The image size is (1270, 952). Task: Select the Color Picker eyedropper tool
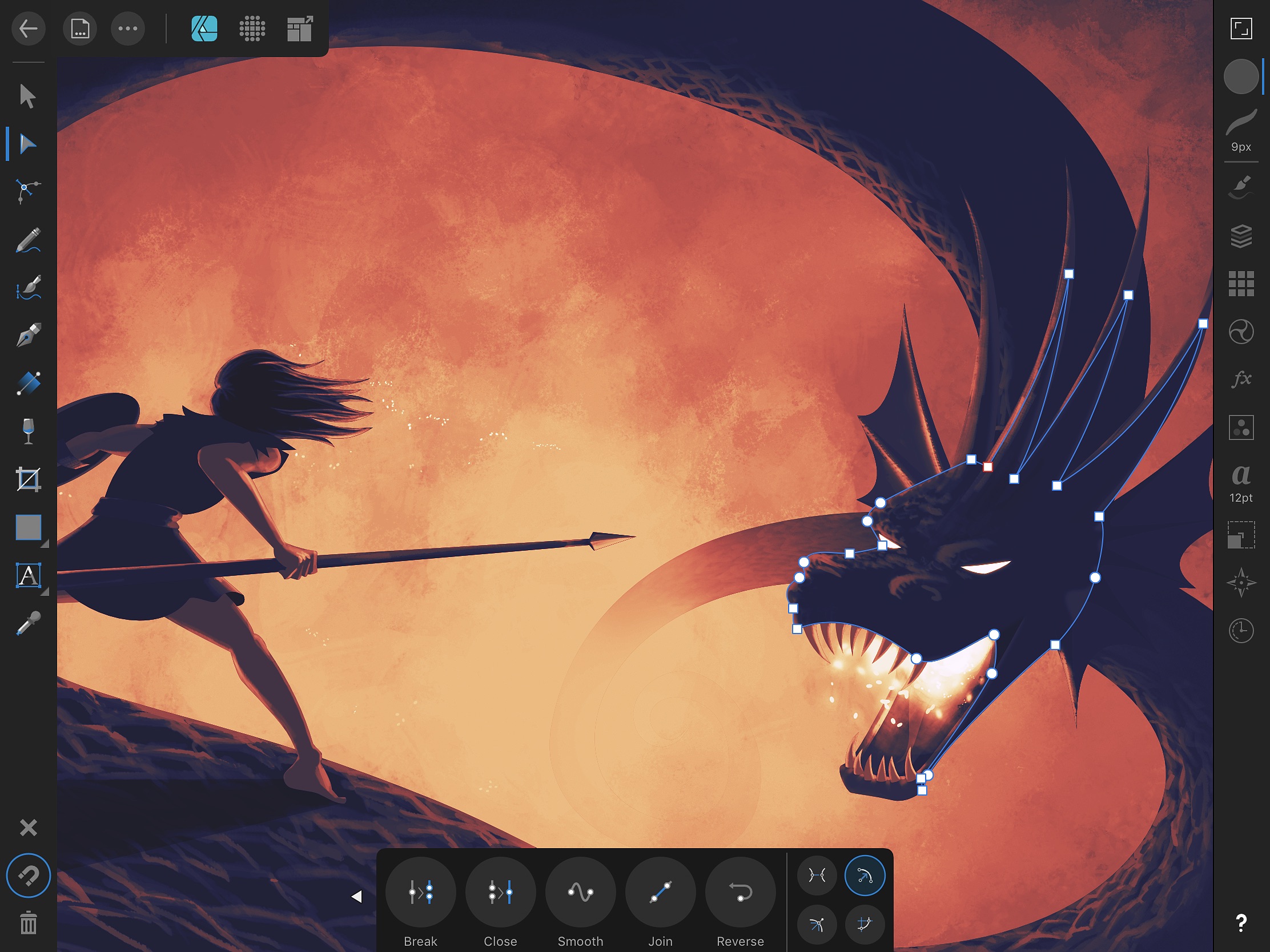(27, 623)
